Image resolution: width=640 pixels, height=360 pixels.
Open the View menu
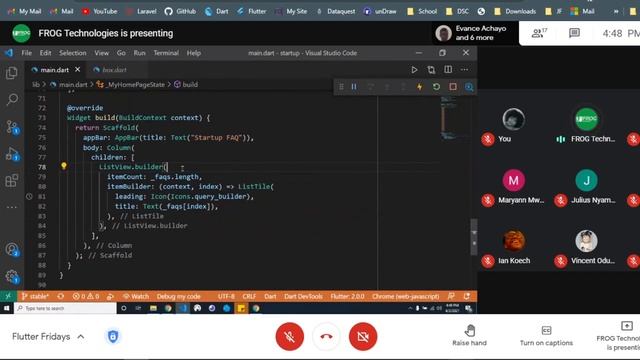click(x=102, y=53)
